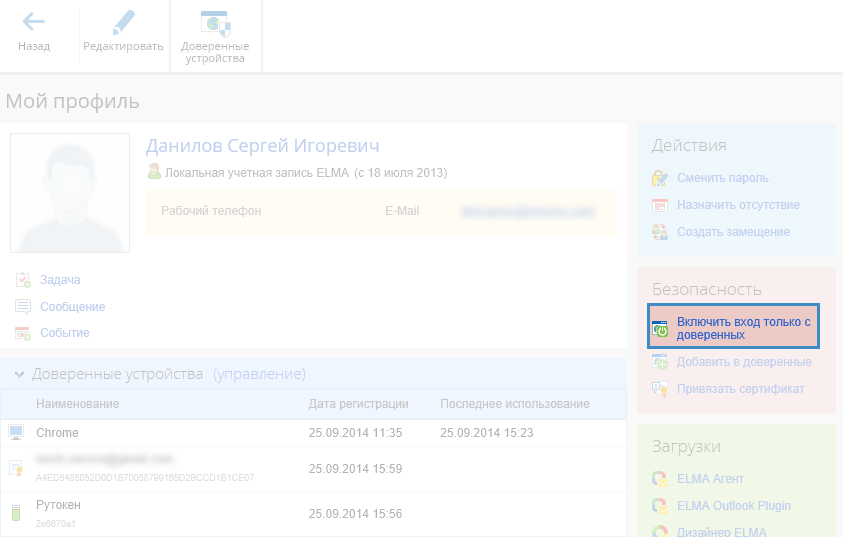Click Добавить в доверенные link
Screen dimensions: 843x537
click(743, 362)
